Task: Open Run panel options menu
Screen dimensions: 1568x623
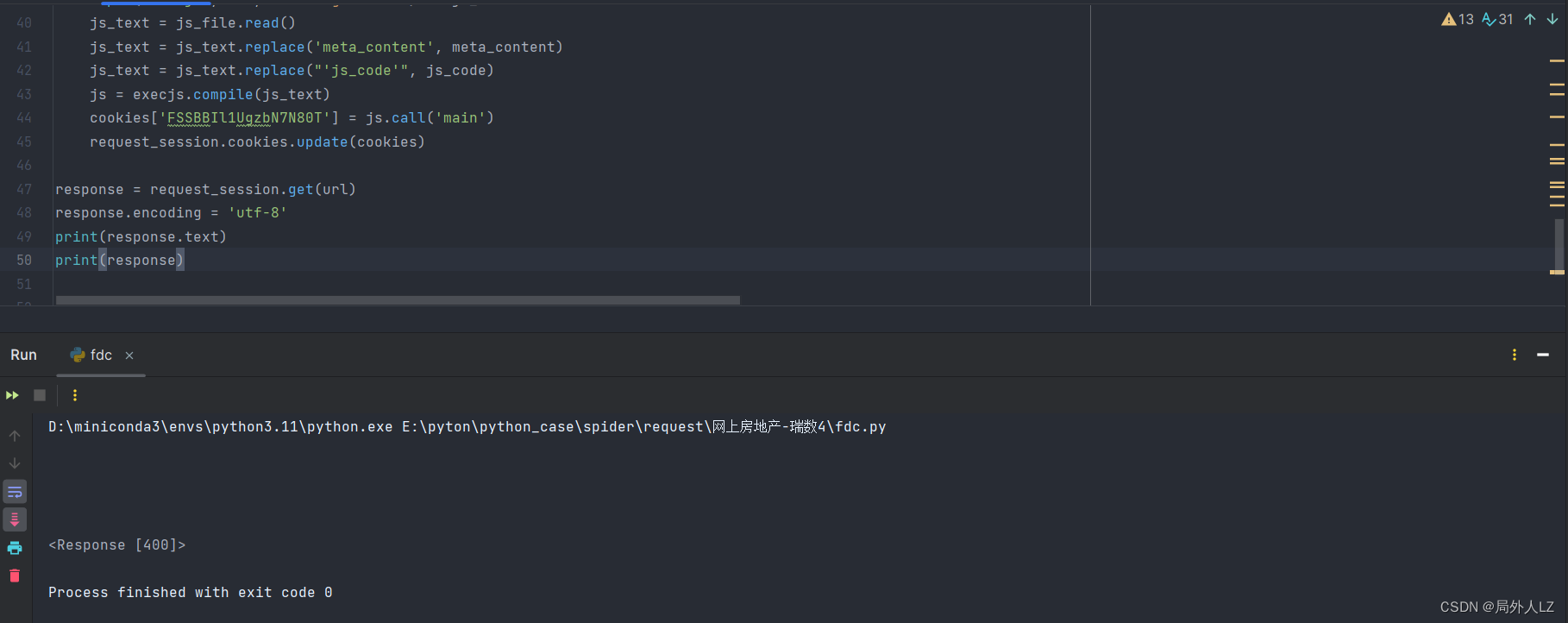Action: (x=1515, y=355)
